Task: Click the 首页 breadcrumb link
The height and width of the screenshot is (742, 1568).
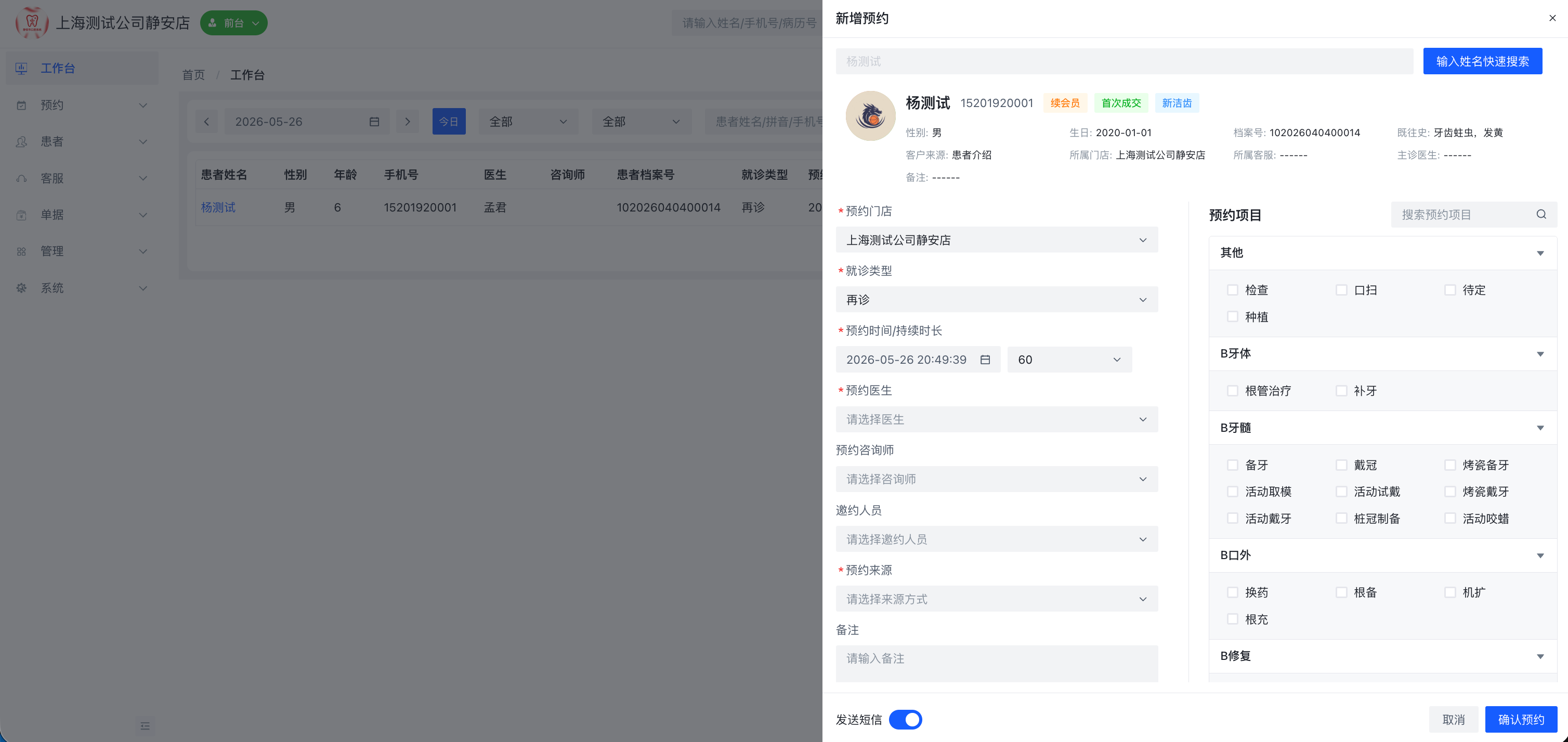Action: tap(193, 75)
